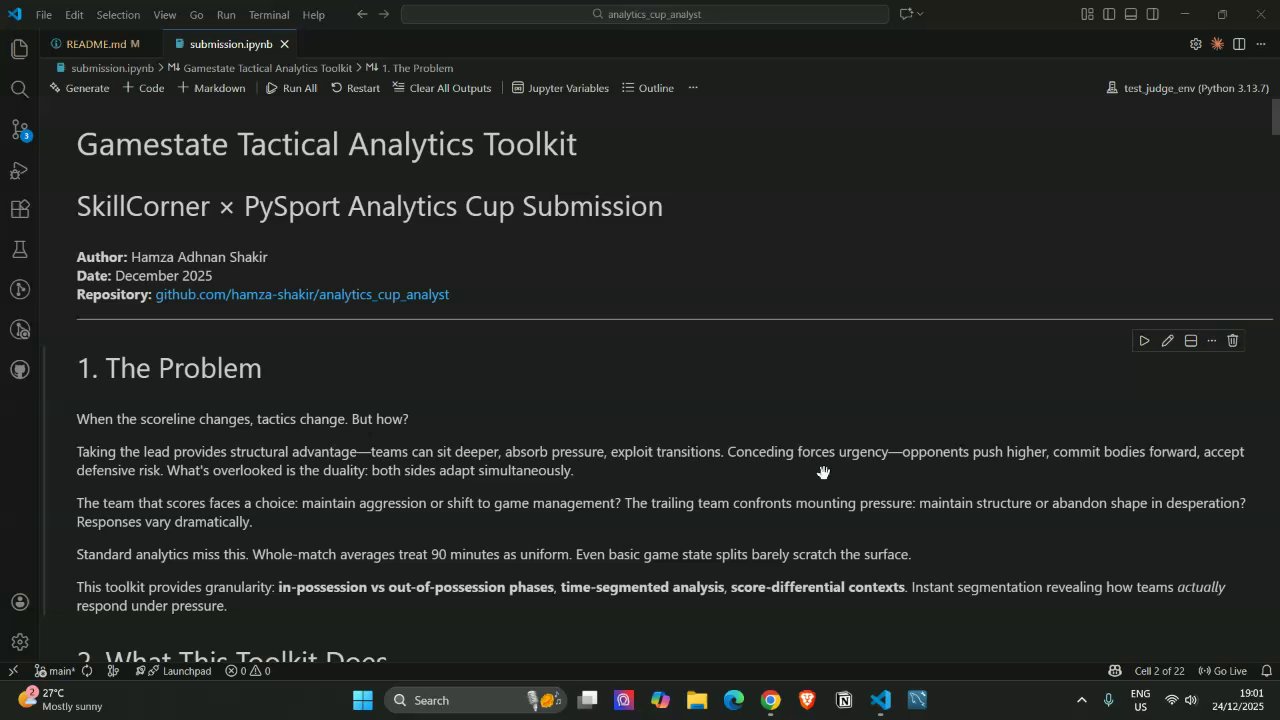
Task: Open the Edit menu
Action: point(74,15)
